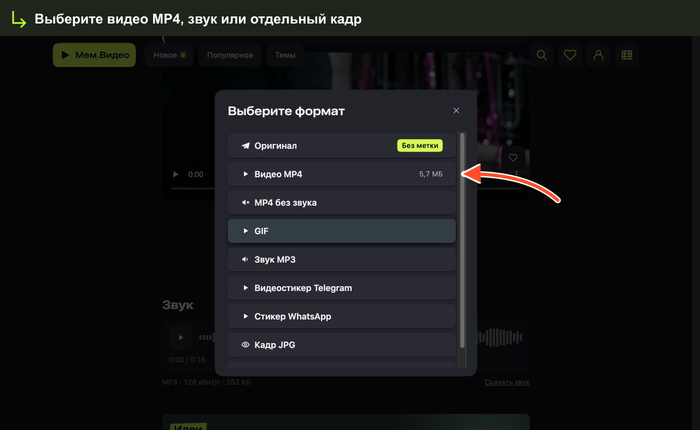Open the search icon in header
Viewport: 700px width, 430px height.
(542, 55)
